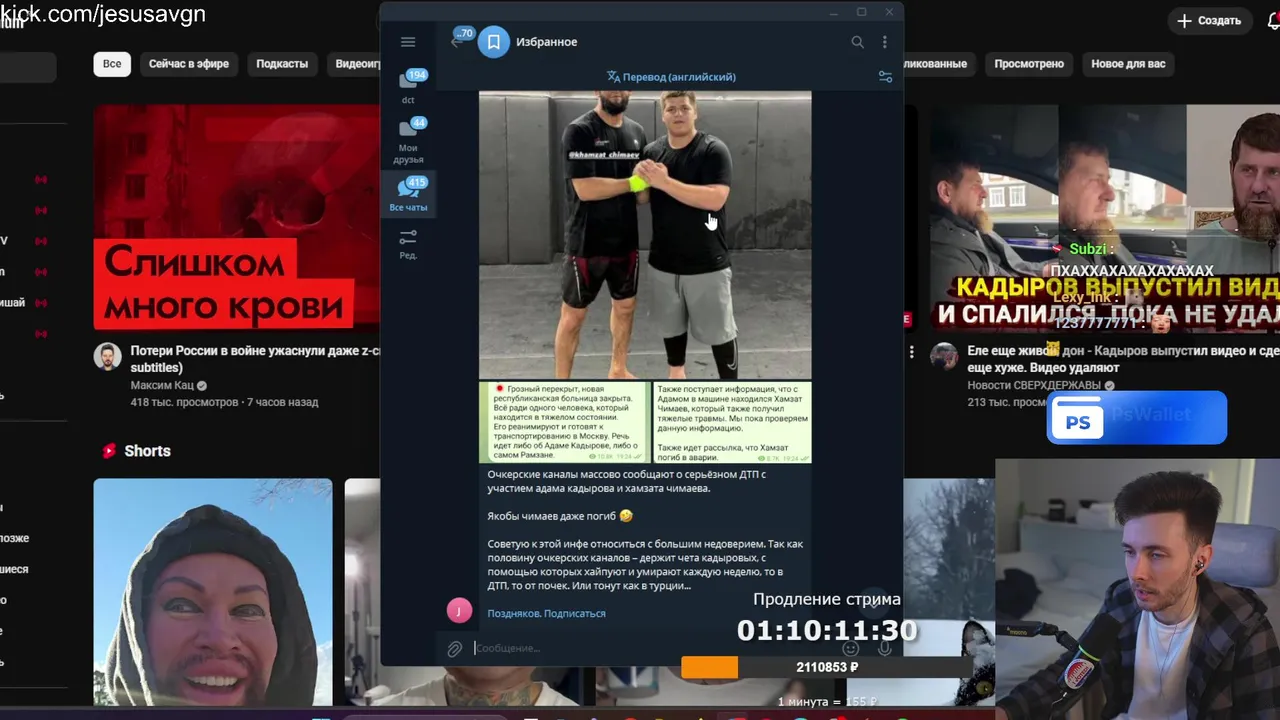Open left green screenshot about Грозный

pos(564,422)
